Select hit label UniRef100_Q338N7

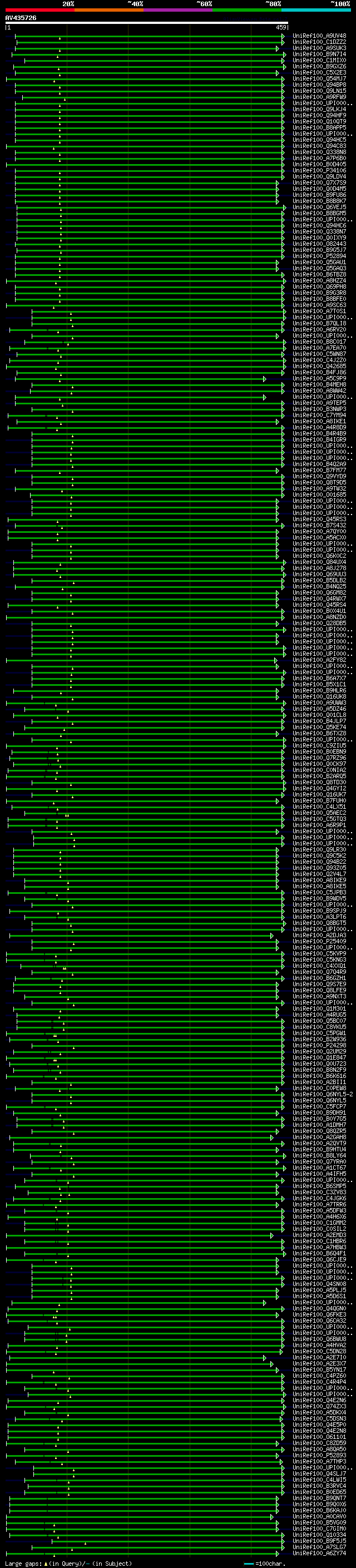pos(319,232)
